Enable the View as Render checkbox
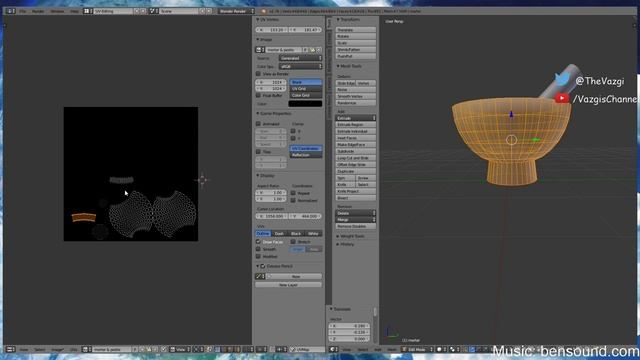This screenshot has height=360, width=640. pyautogui.click(x=258, y=74)
